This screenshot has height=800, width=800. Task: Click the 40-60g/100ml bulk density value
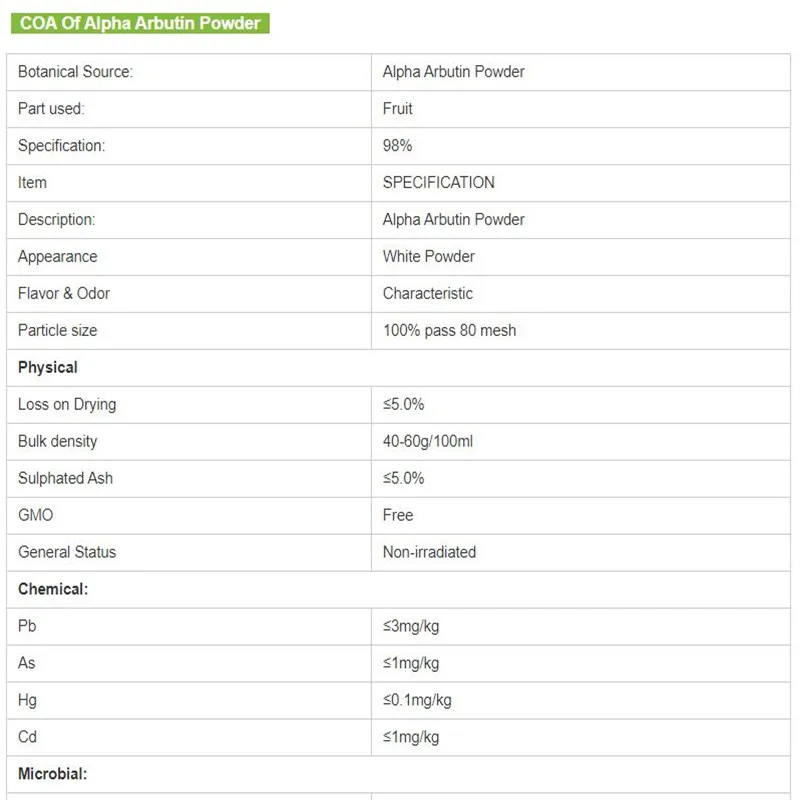427,442
